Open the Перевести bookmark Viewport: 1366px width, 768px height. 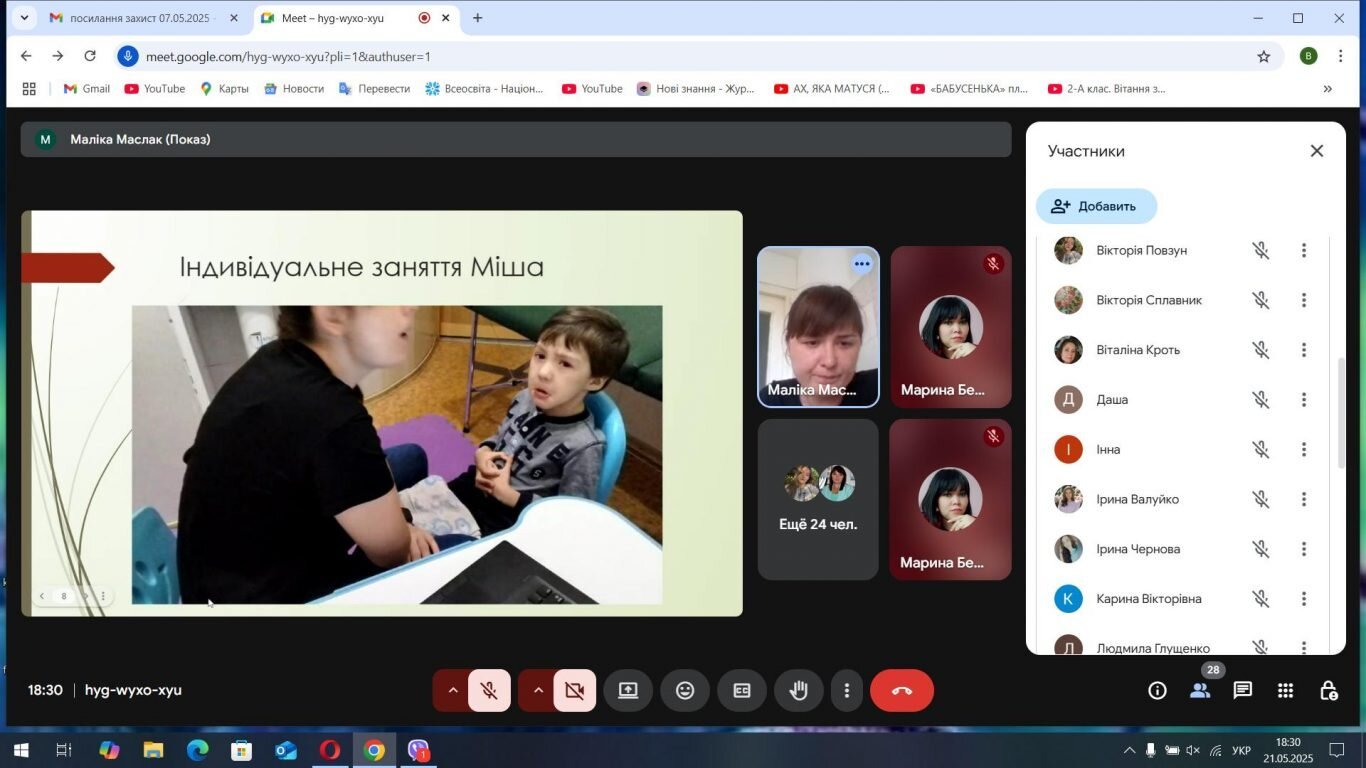pyautogui.click(x=375, y=89)
